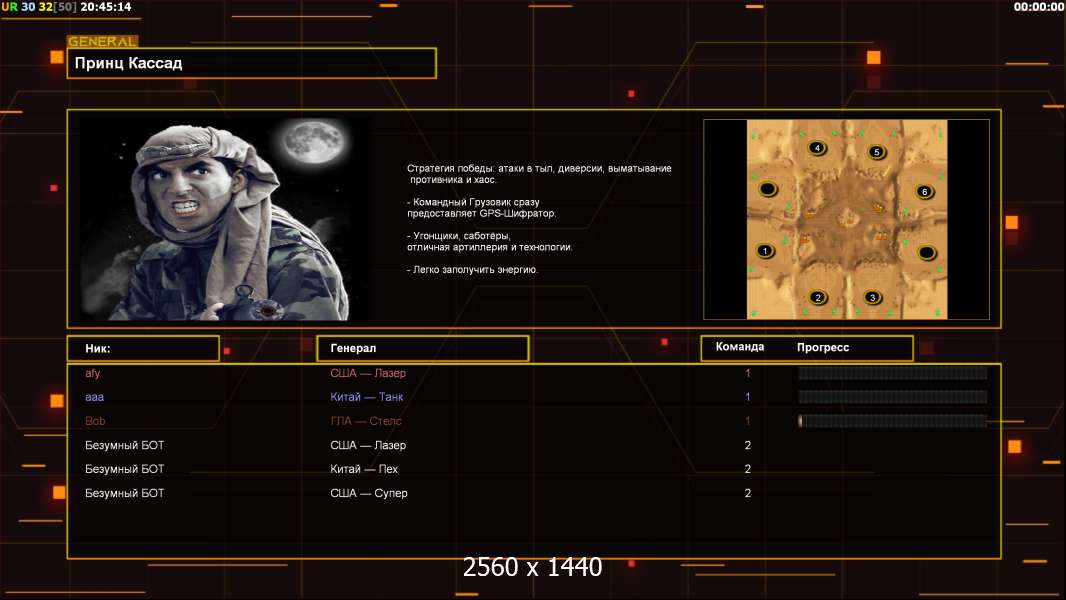Image resolution: width=1066 pixels, height=600 pixels.
Task: Click start position 6 on the map
Action: [x=924, y=191]
